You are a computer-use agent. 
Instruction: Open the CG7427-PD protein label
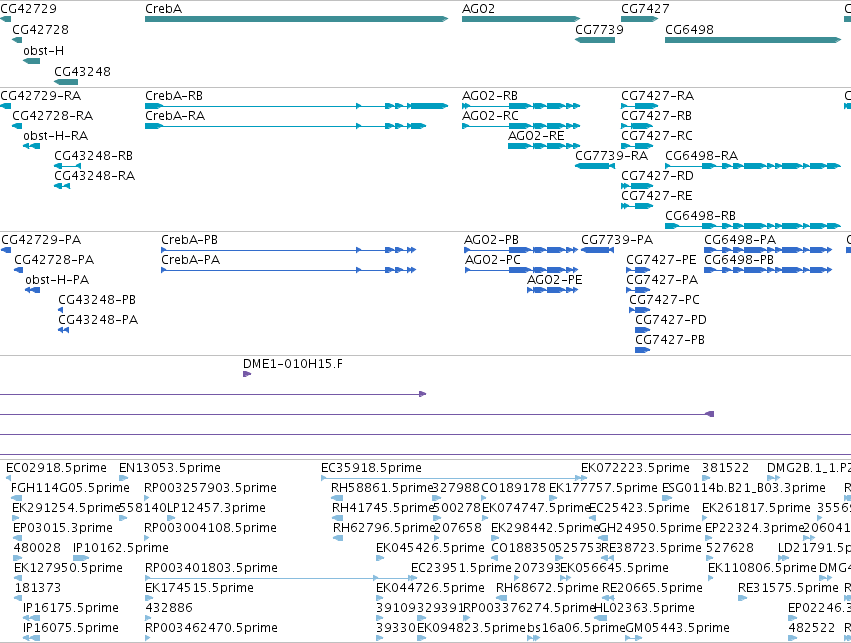671,320
